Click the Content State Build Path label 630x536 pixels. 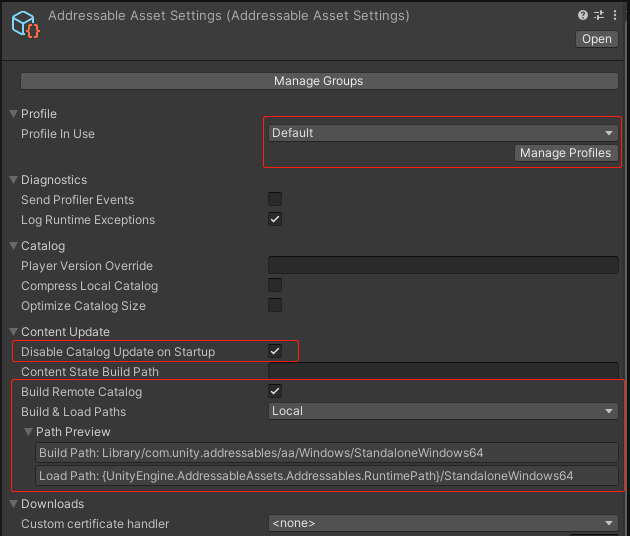coord(90,372)
